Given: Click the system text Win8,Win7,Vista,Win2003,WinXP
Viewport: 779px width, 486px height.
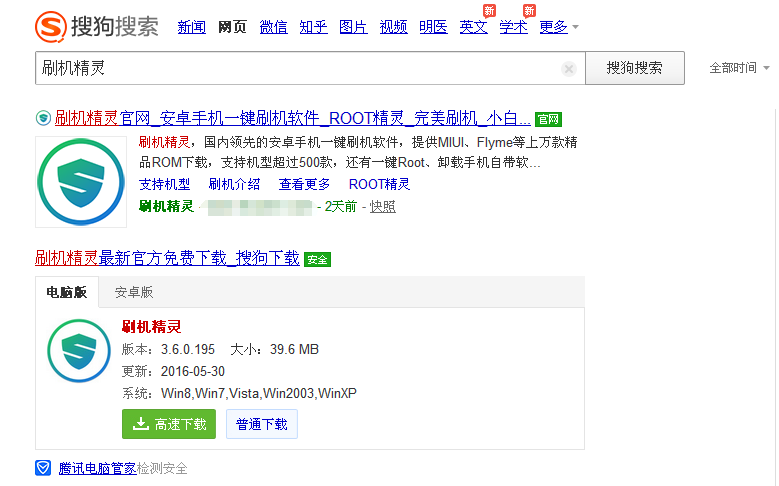Looking at the screenshot, I should tap(259, 393).
